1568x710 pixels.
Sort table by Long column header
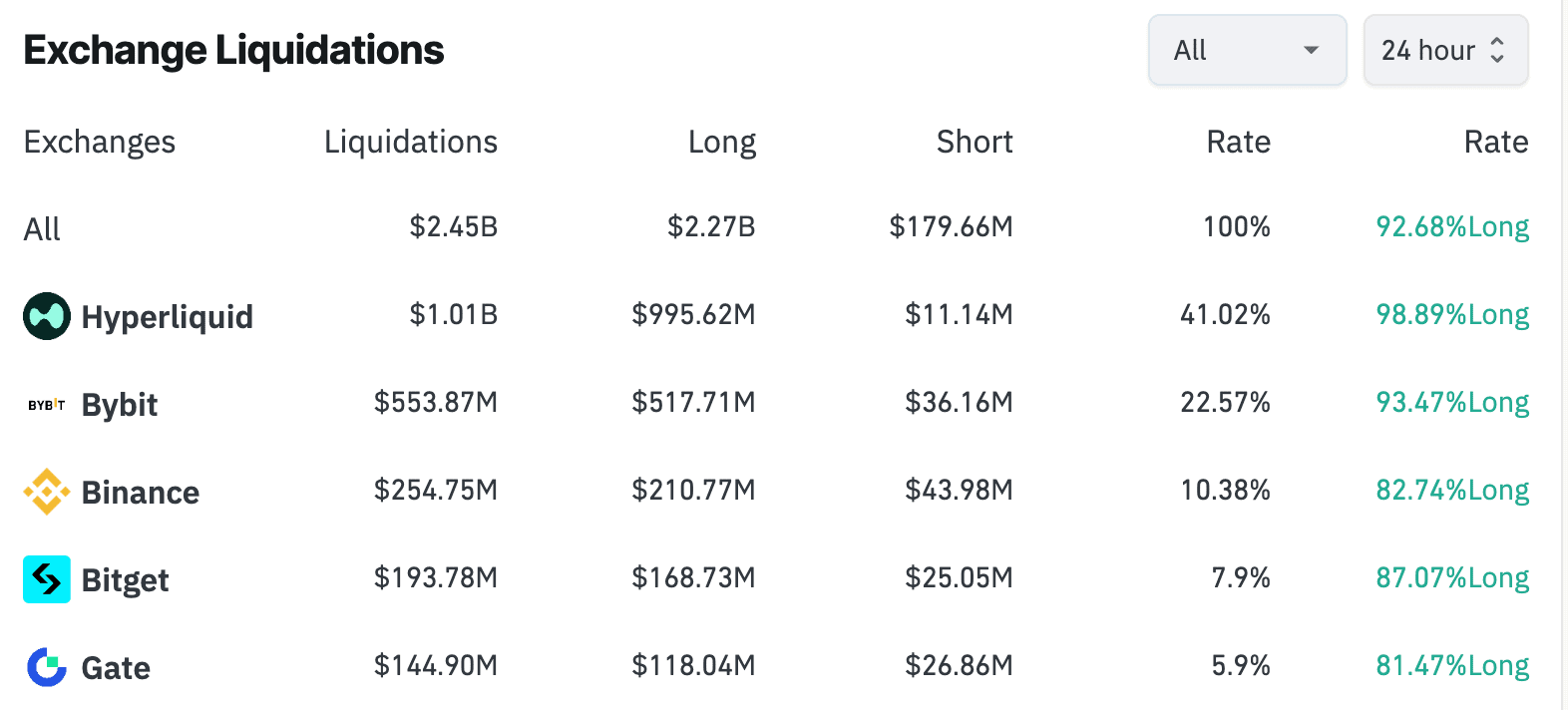721,142
